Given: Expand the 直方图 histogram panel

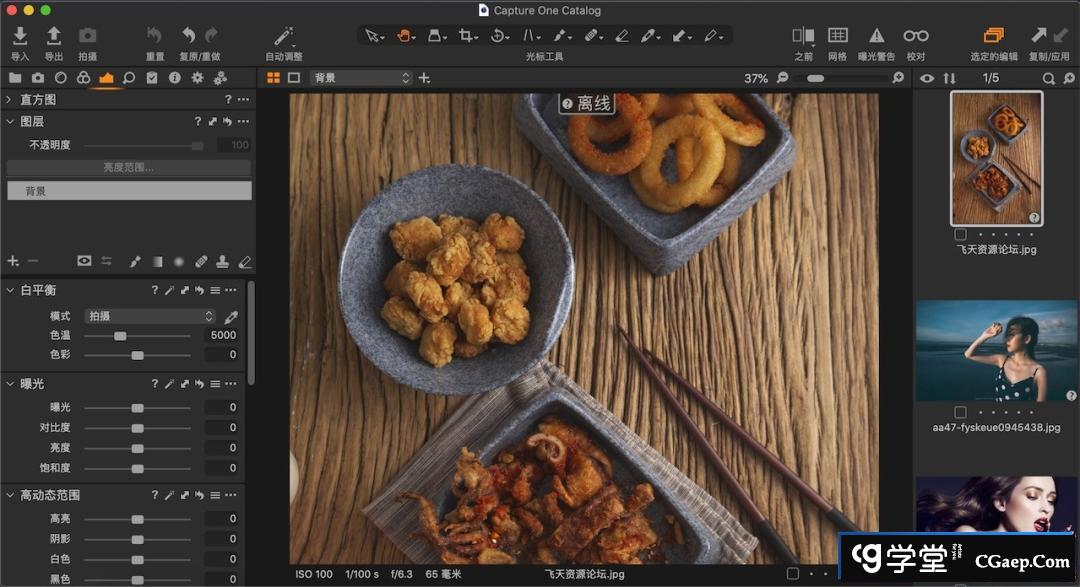Looking at the screenshot, I should pyautogui.click(x=9, y=100).
